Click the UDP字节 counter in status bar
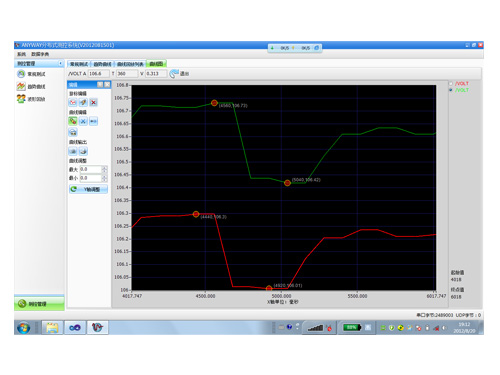Viewport: 500px width, 375px height. (468, 315)
